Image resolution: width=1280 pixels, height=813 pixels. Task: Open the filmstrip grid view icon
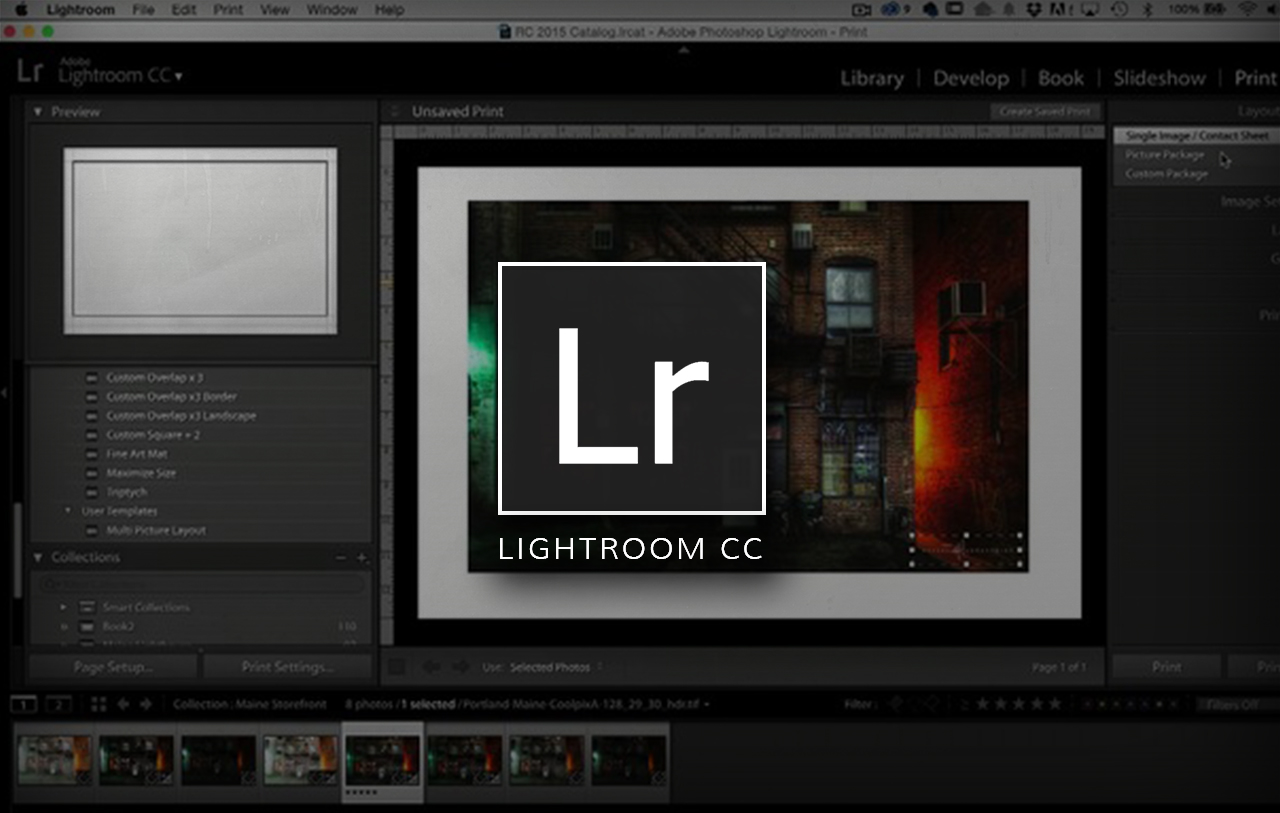pos(98,704)
